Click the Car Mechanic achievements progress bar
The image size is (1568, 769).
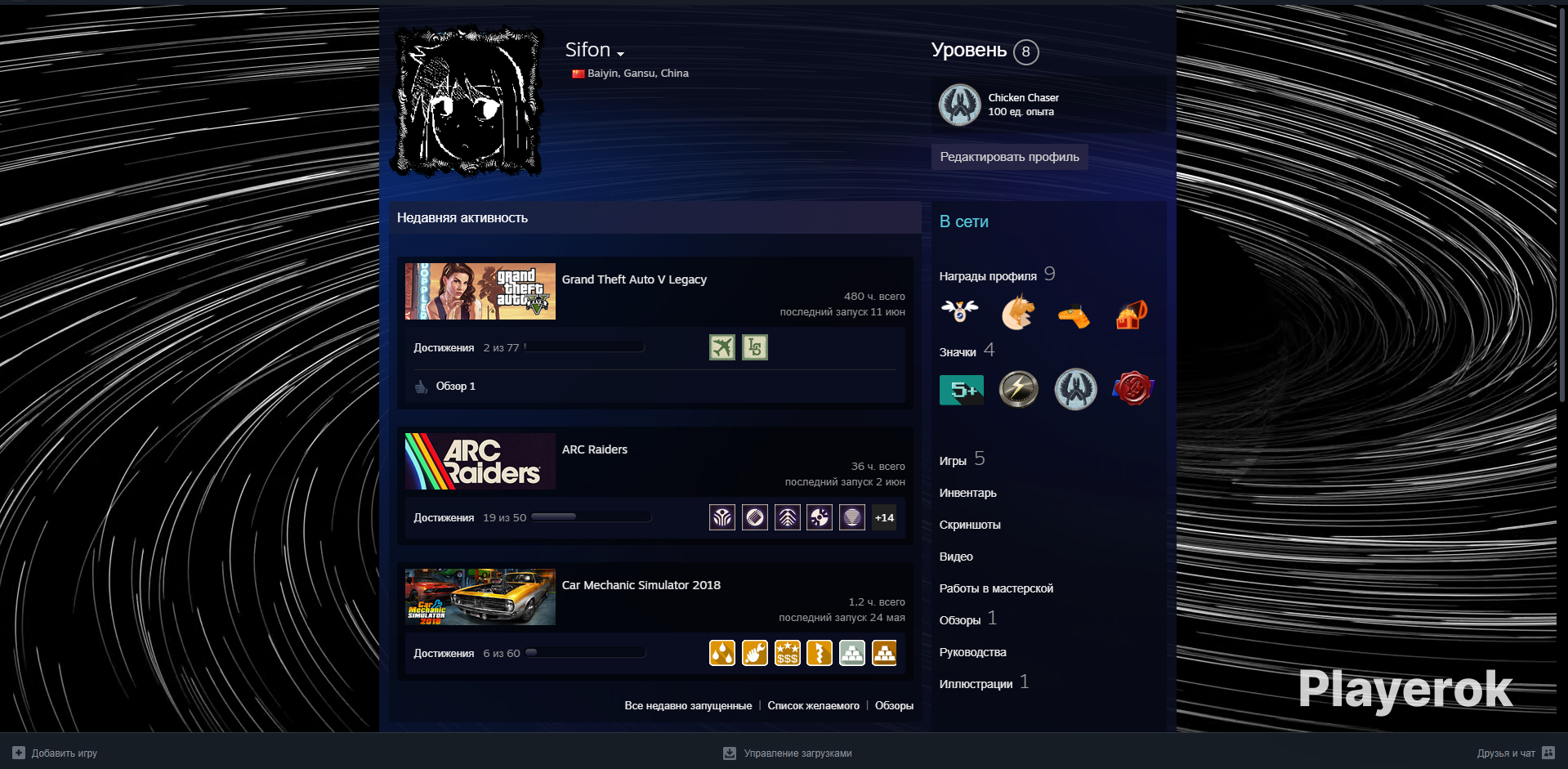[x=585, y=653]
